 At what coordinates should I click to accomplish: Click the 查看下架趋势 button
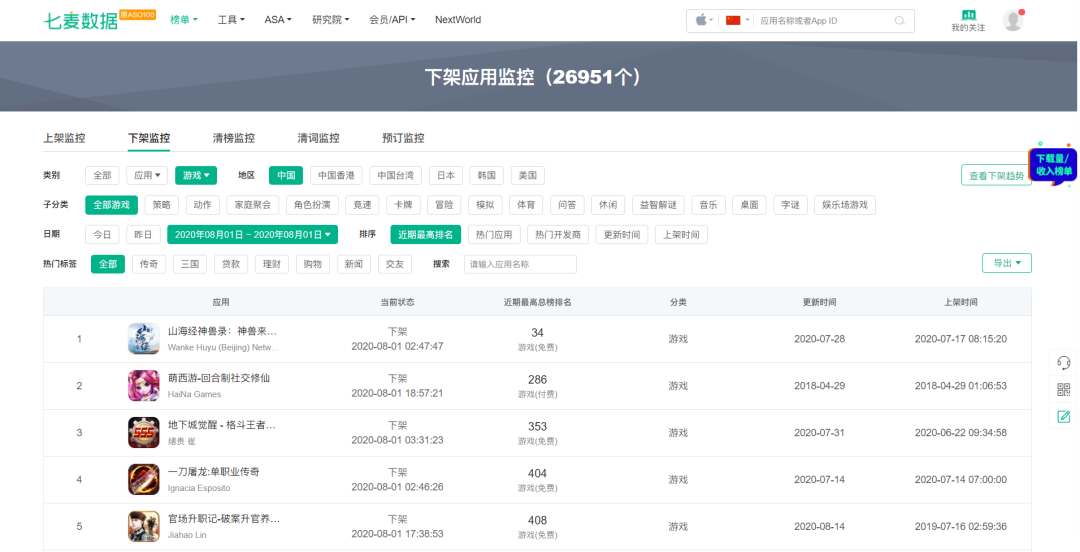pos(995,175)
